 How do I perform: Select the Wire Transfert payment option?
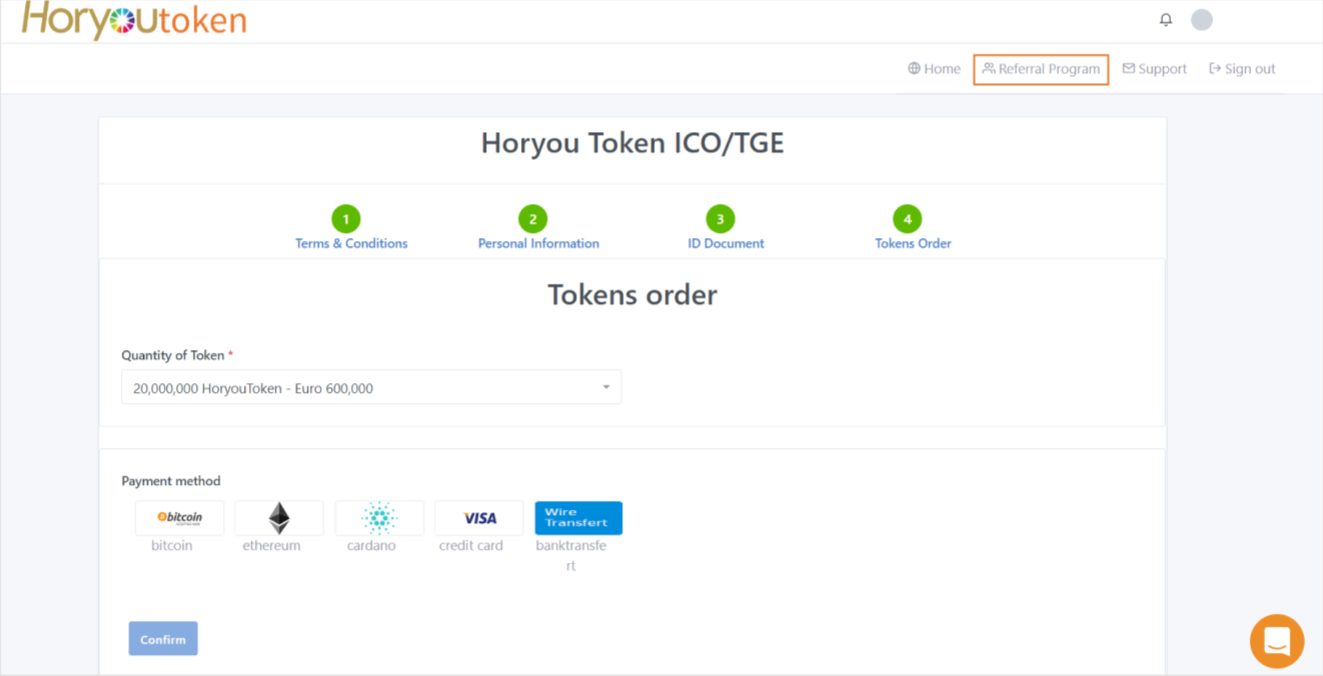(x=579, y=518)
